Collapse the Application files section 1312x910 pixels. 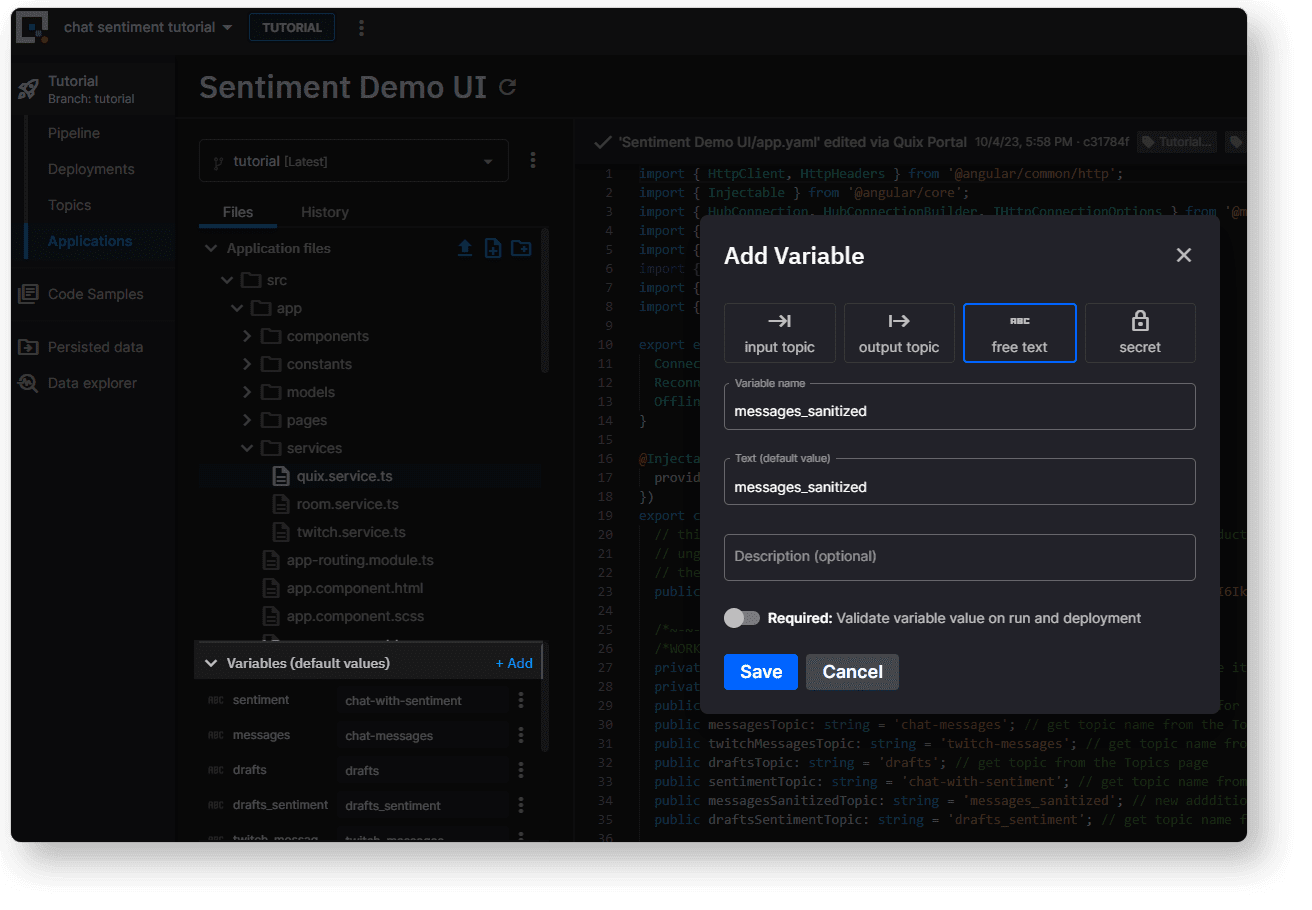[x=211, y=248]
